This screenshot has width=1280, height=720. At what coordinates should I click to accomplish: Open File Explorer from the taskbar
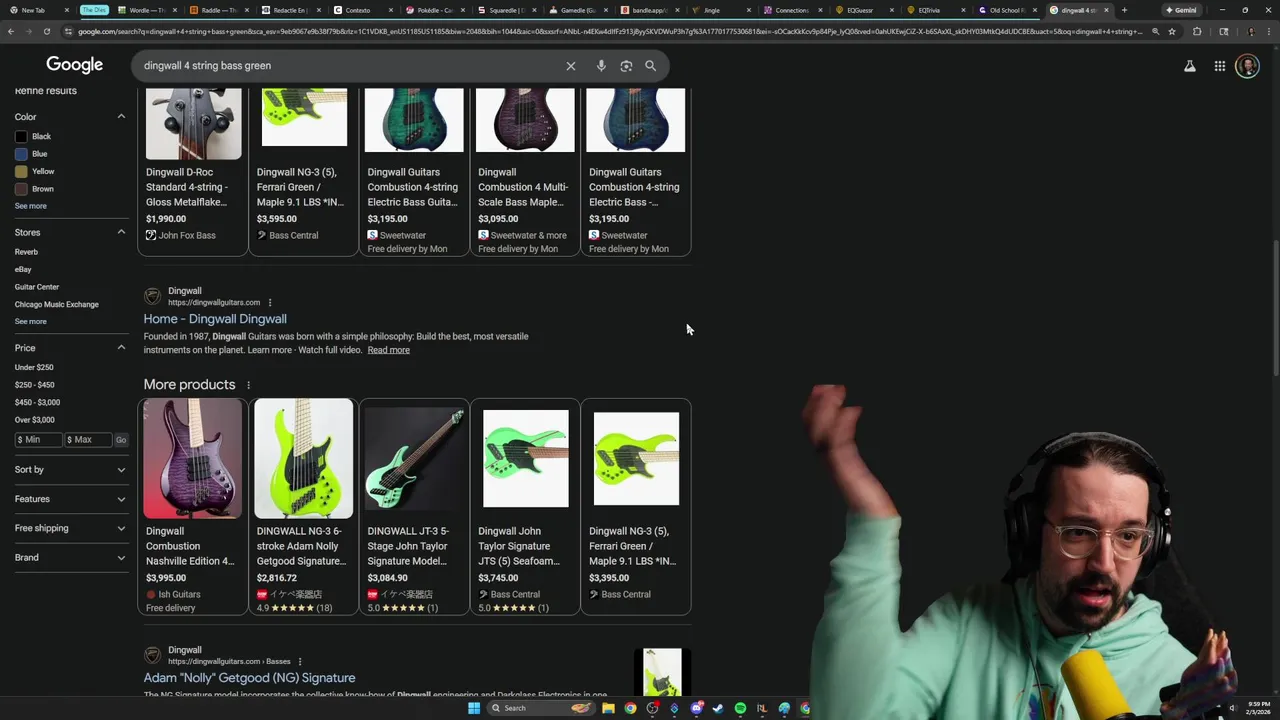[608, 708]
